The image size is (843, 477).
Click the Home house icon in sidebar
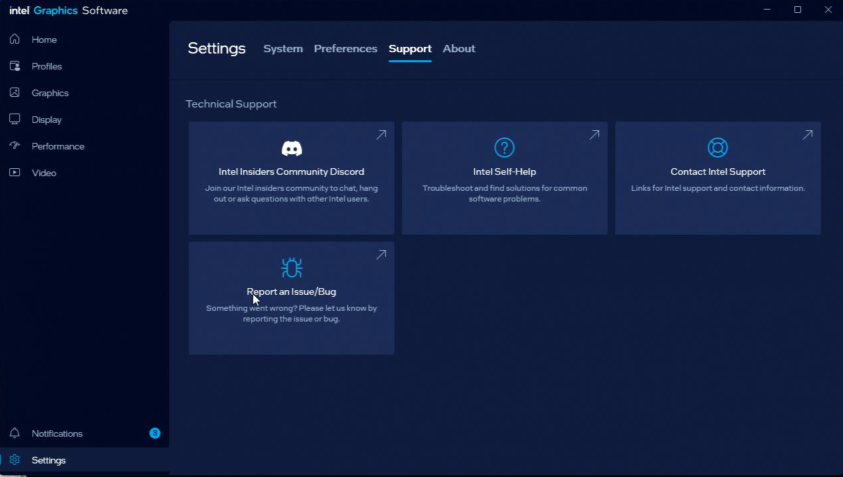coord(15,39)
